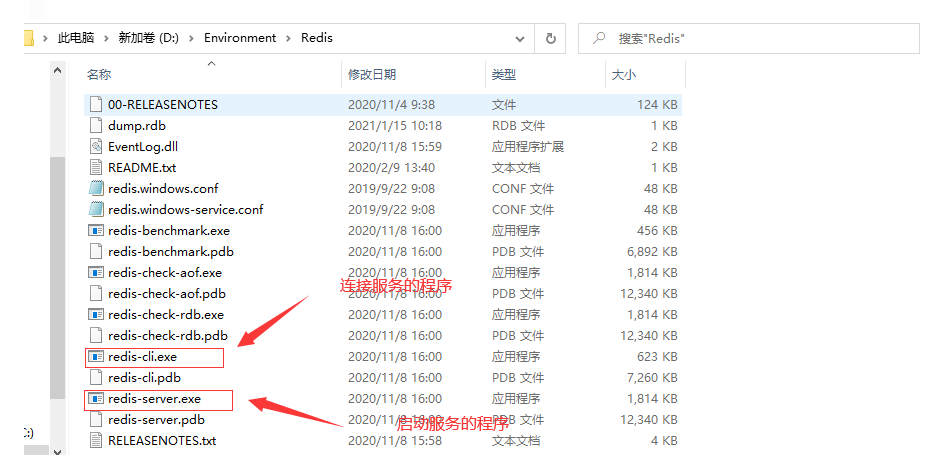
Task: Select the redis.windows-service.conf file name
Action: click(185, 210)
